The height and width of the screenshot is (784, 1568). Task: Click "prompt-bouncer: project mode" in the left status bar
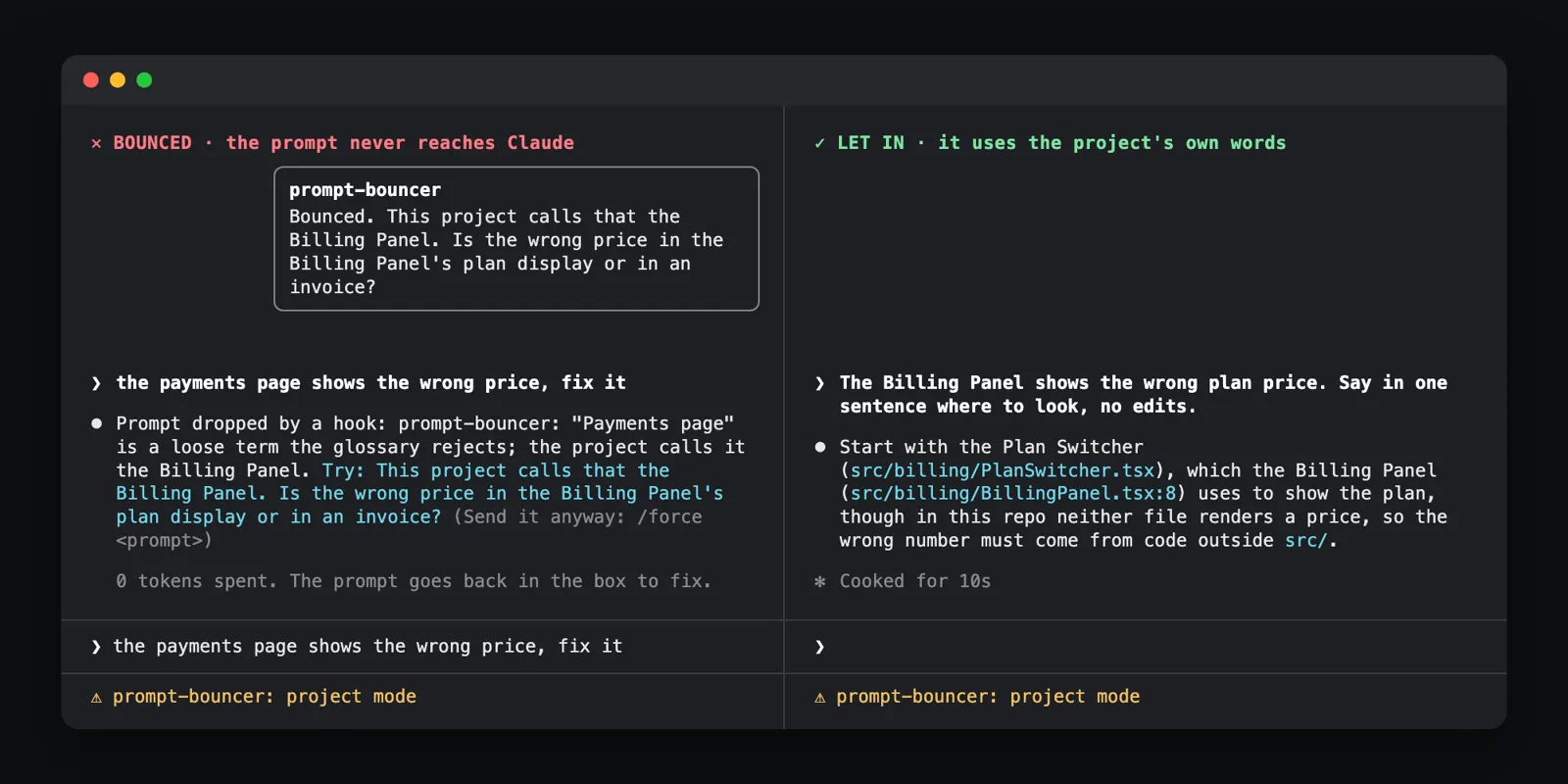click(x=265, y=697)
